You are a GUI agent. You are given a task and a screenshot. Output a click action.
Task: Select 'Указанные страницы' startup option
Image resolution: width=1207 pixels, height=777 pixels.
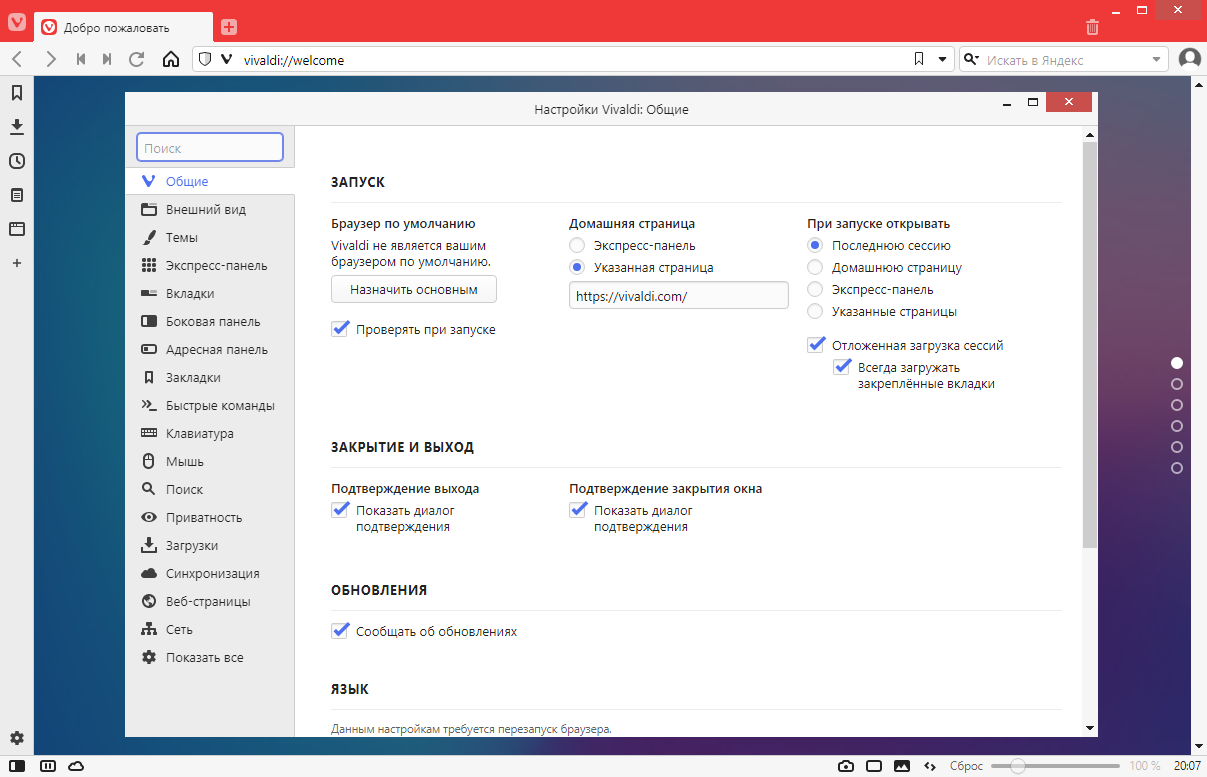pos(815,312)
